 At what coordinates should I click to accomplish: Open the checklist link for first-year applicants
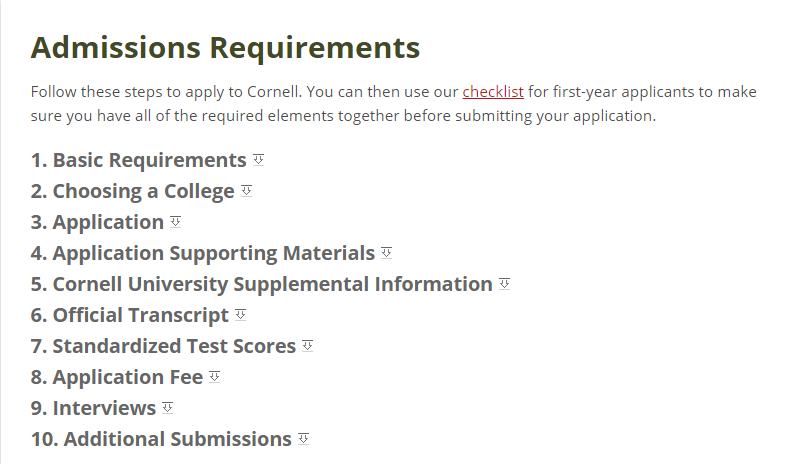493,92
